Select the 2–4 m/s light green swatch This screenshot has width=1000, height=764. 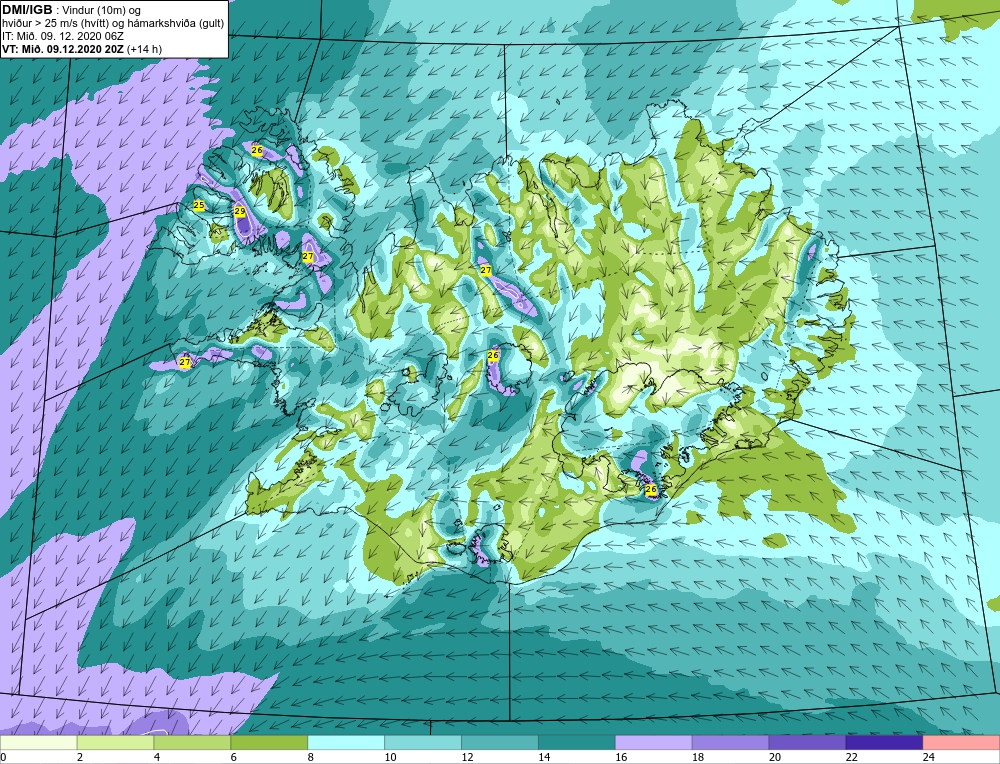coord(115,742)
